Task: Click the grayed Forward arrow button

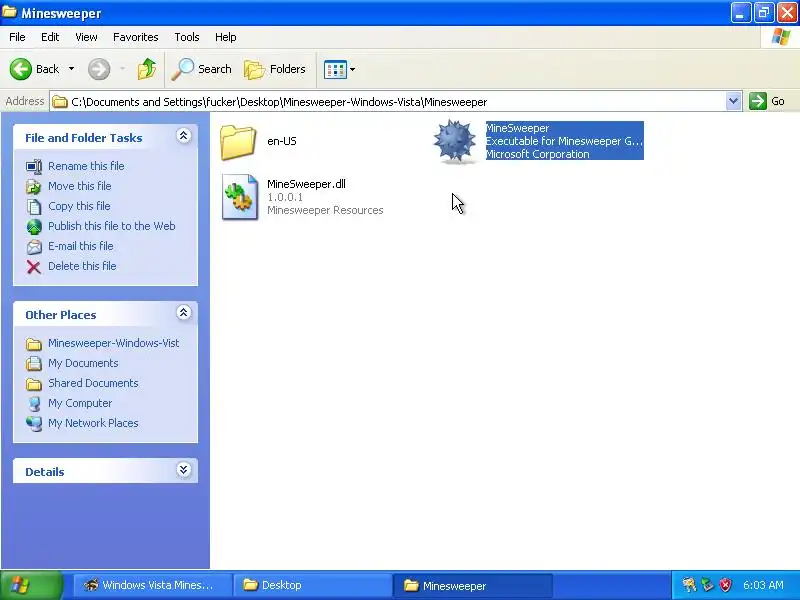Action: [99, 69]
